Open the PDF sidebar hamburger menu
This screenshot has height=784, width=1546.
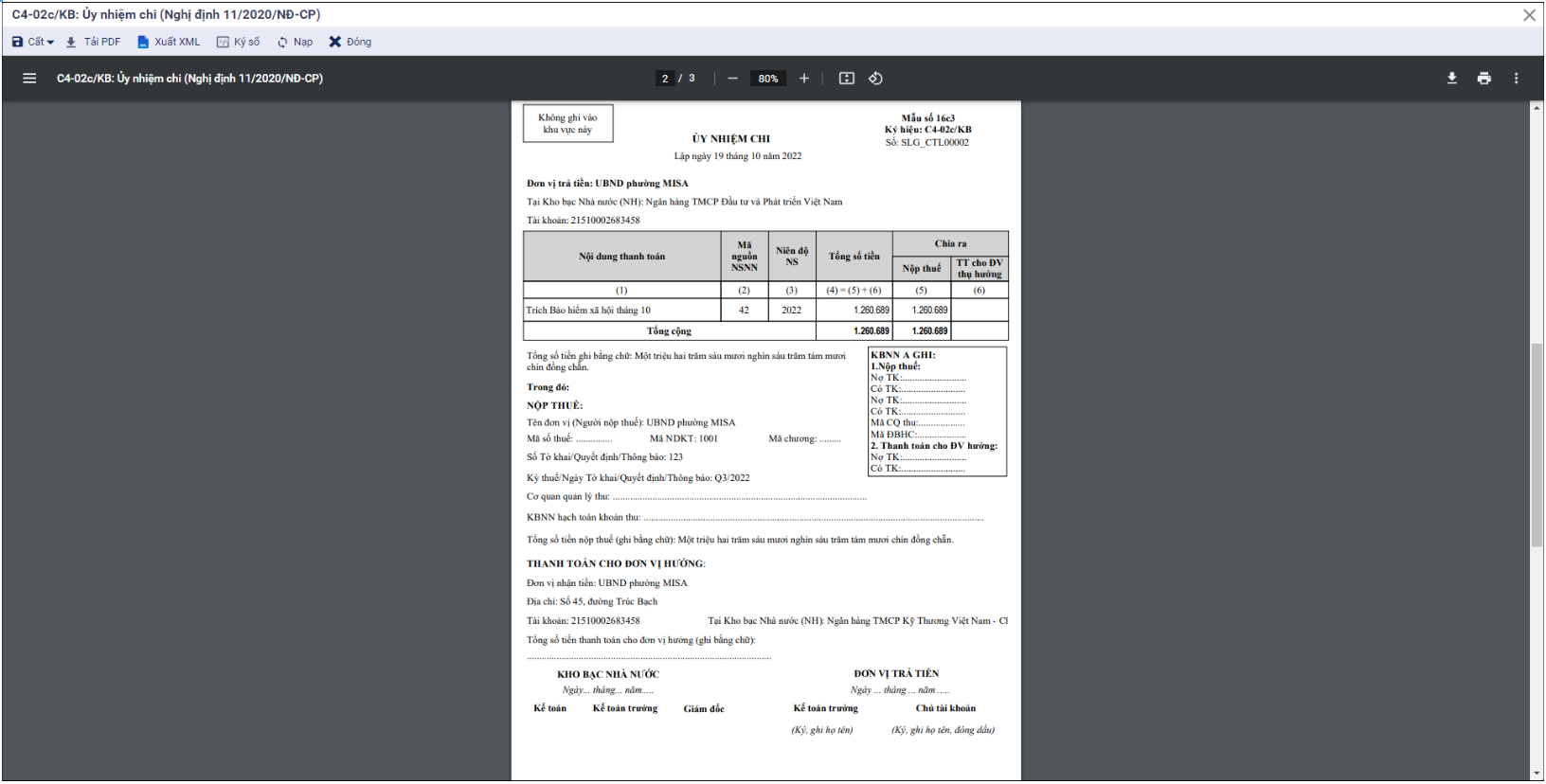pyautogui.click(x=29, y=79)
